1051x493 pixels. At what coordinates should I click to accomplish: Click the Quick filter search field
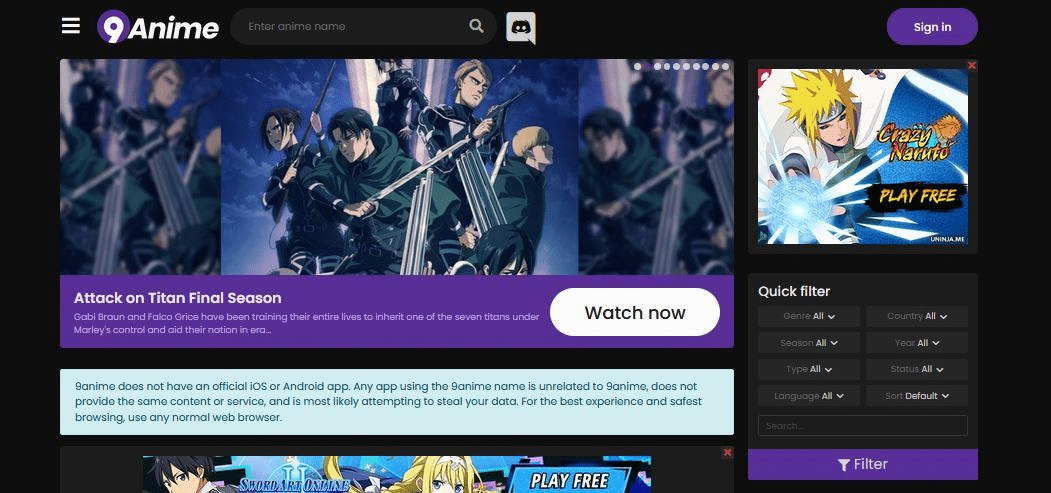[x=863, y=425]
